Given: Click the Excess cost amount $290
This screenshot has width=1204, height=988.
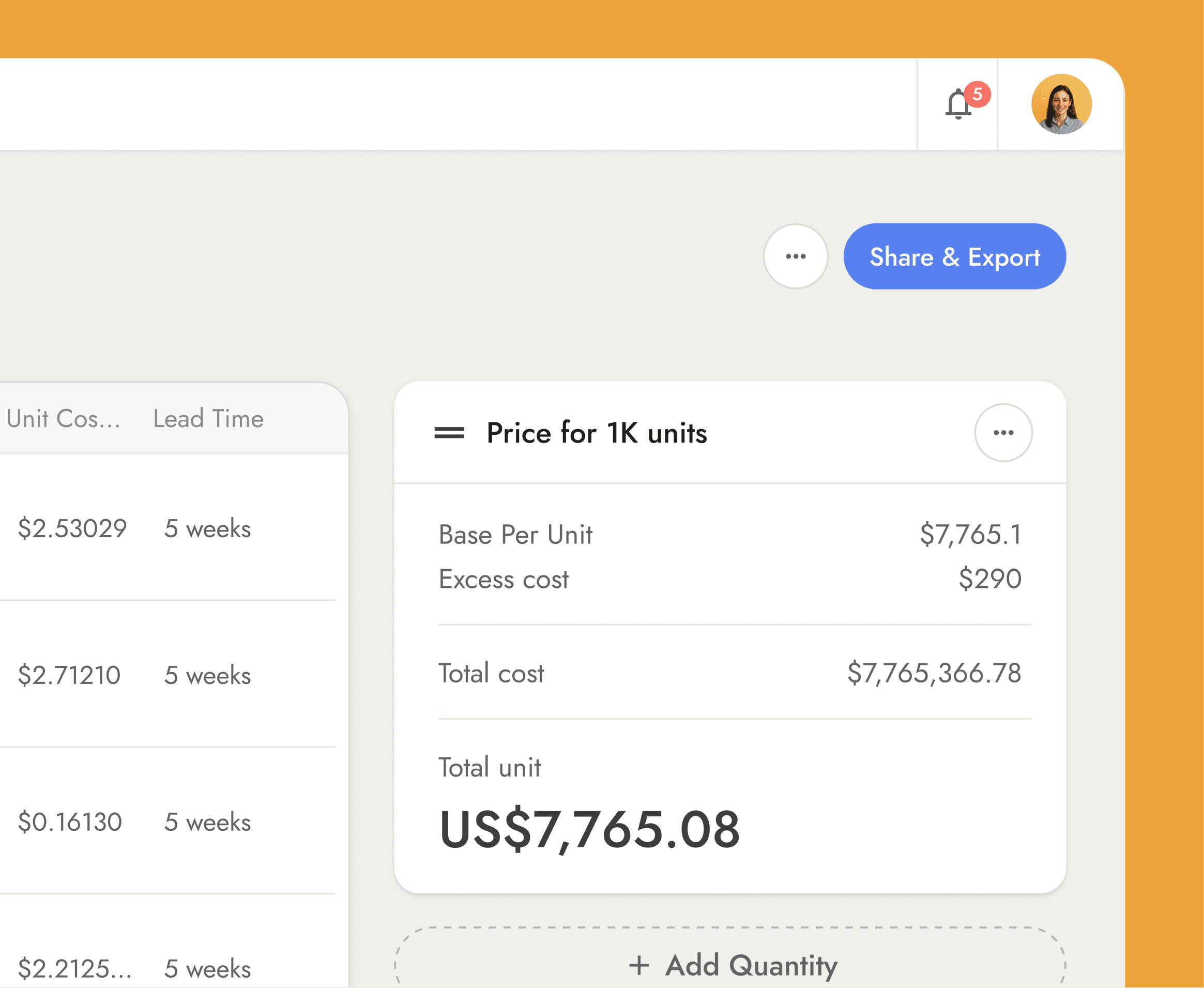Looking at the screenshot, I should 990,579.
